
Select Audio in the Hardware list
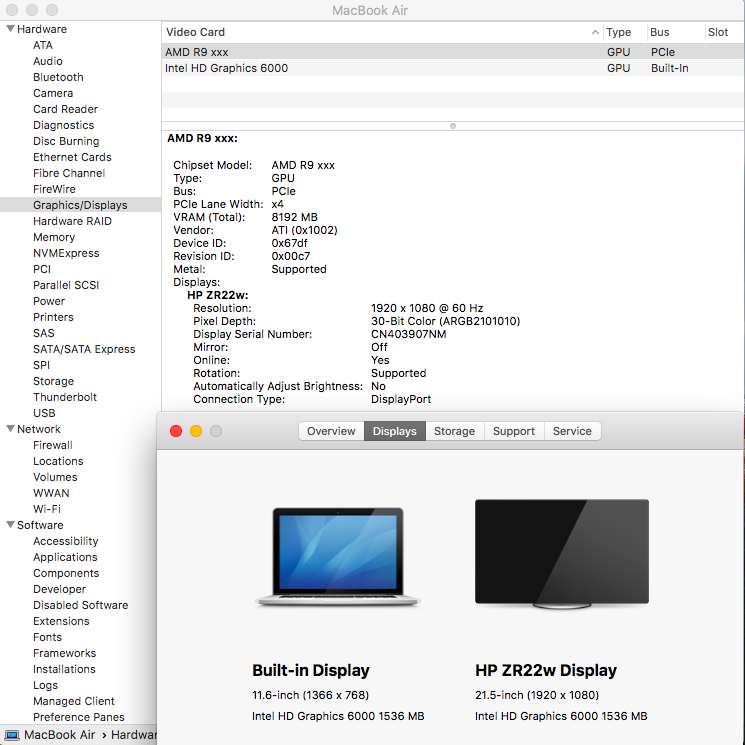(x=48, y=61)
